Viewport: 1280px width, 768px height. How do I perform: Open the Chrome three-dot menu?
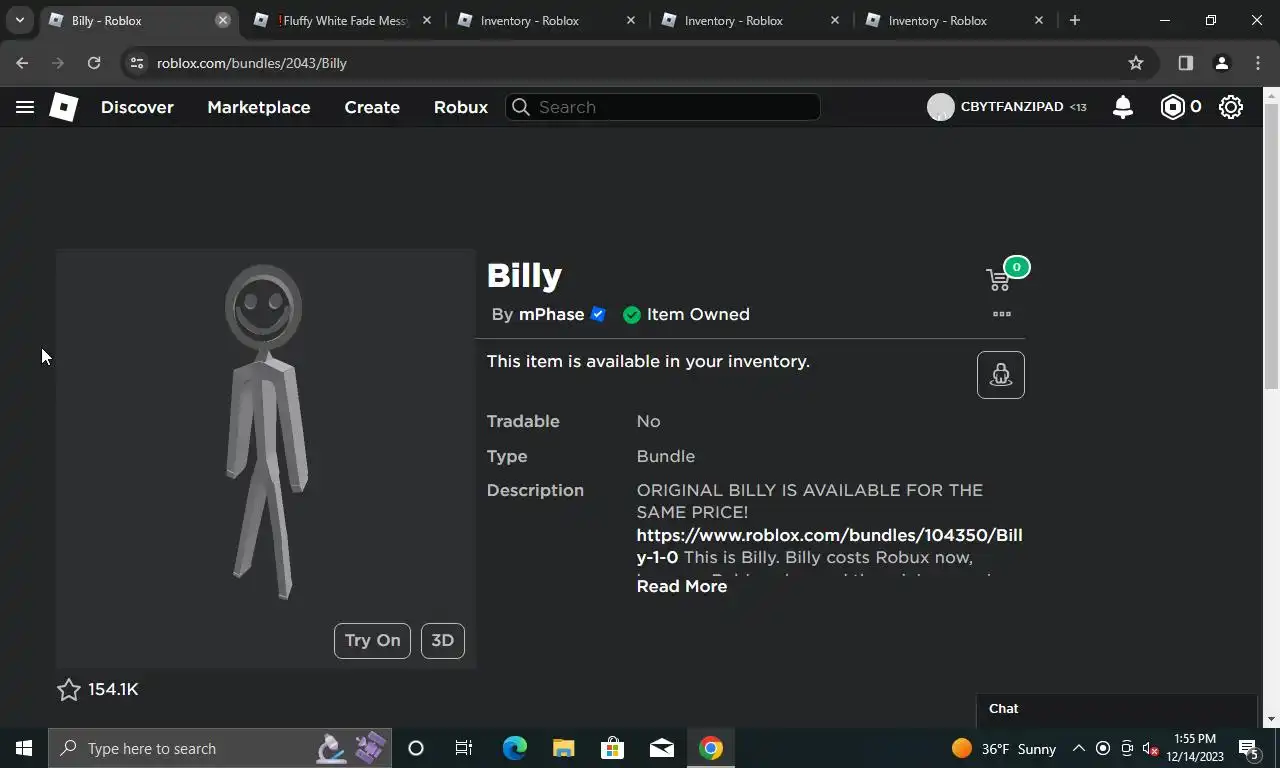1258,63
